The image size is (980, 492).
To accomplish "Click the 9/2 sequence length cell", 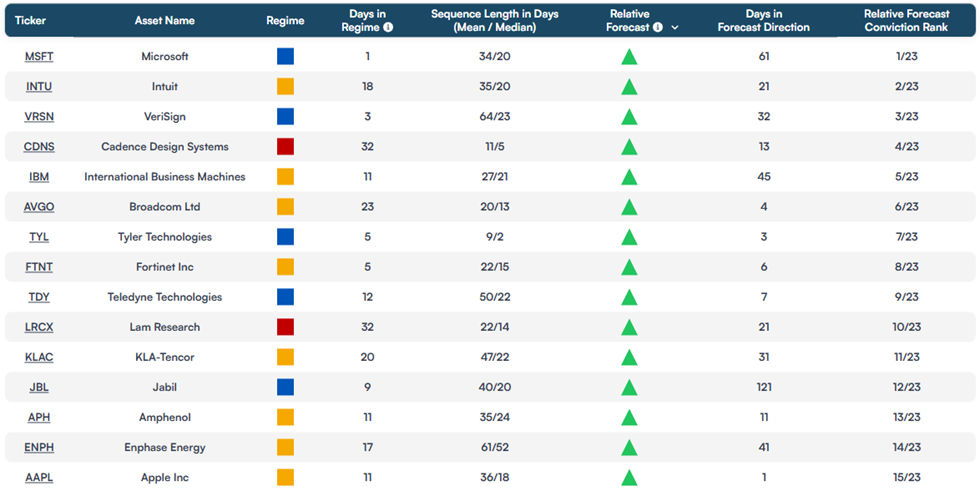I will (494, 237).
